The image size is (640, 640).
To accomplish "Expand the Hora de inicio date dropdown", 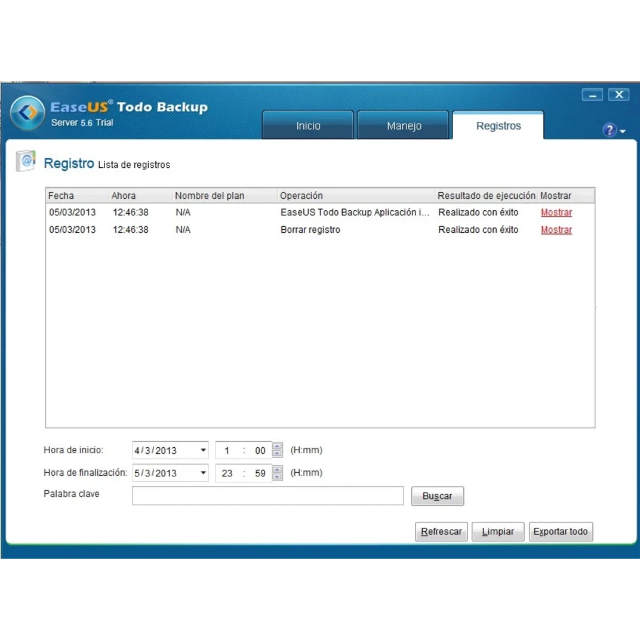I will [203, 451].
